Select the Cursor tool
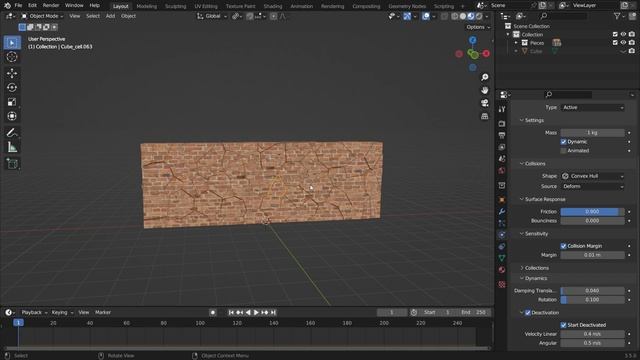640x360 pixels. point(12,57)
